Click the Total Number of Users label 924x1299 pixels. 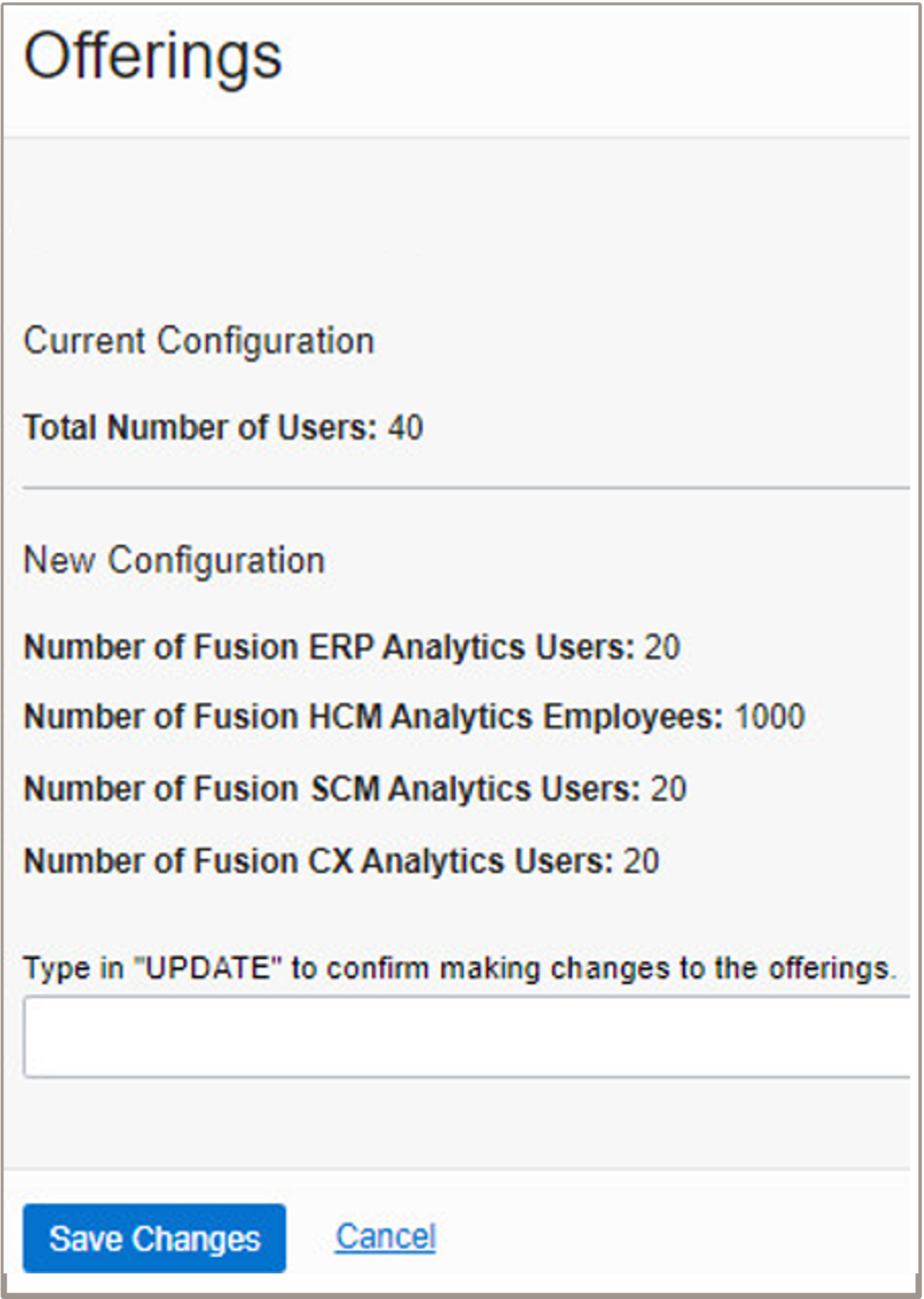pyautogui.click(x=200, y=427)
